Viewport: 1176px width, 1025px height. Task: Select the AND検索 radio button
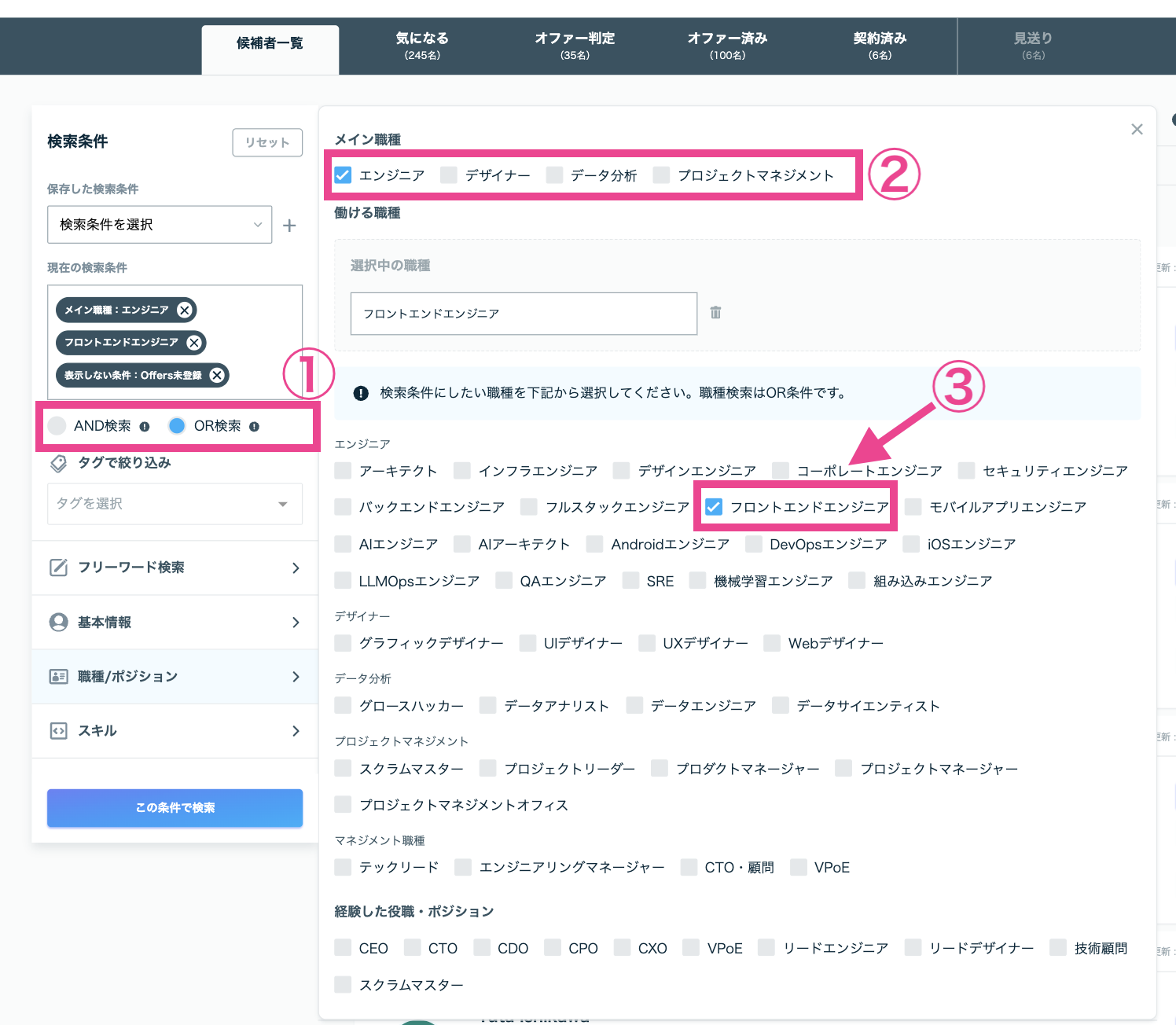click(57, 426)
